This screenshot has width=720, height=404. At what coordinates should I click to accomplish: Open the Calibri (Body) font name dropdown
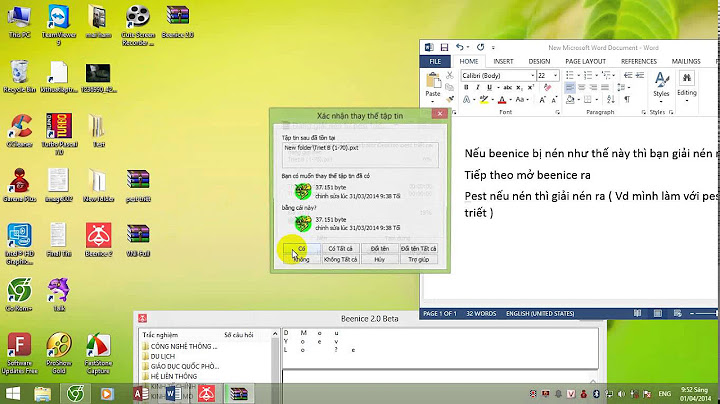coord(532,75)
